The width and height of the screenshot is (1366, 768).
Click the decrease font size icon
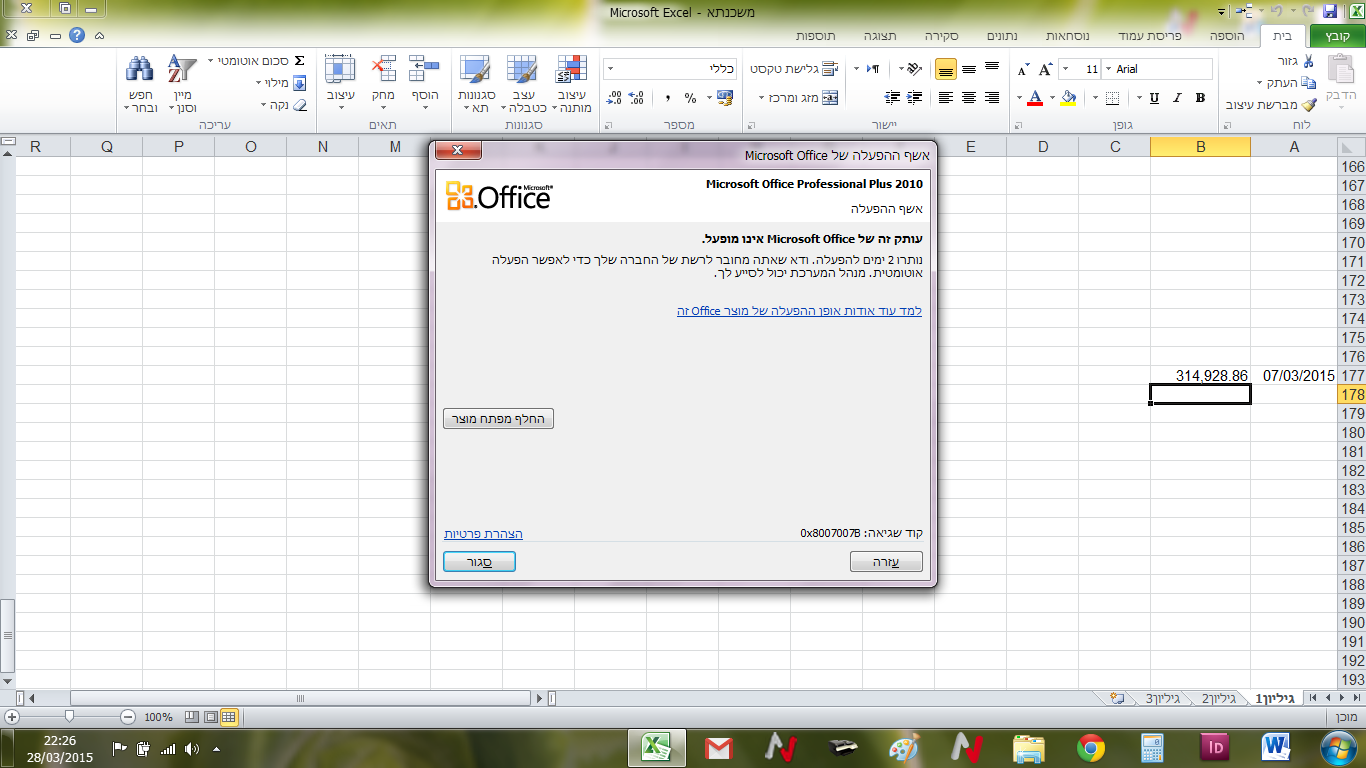point(1022,69)
